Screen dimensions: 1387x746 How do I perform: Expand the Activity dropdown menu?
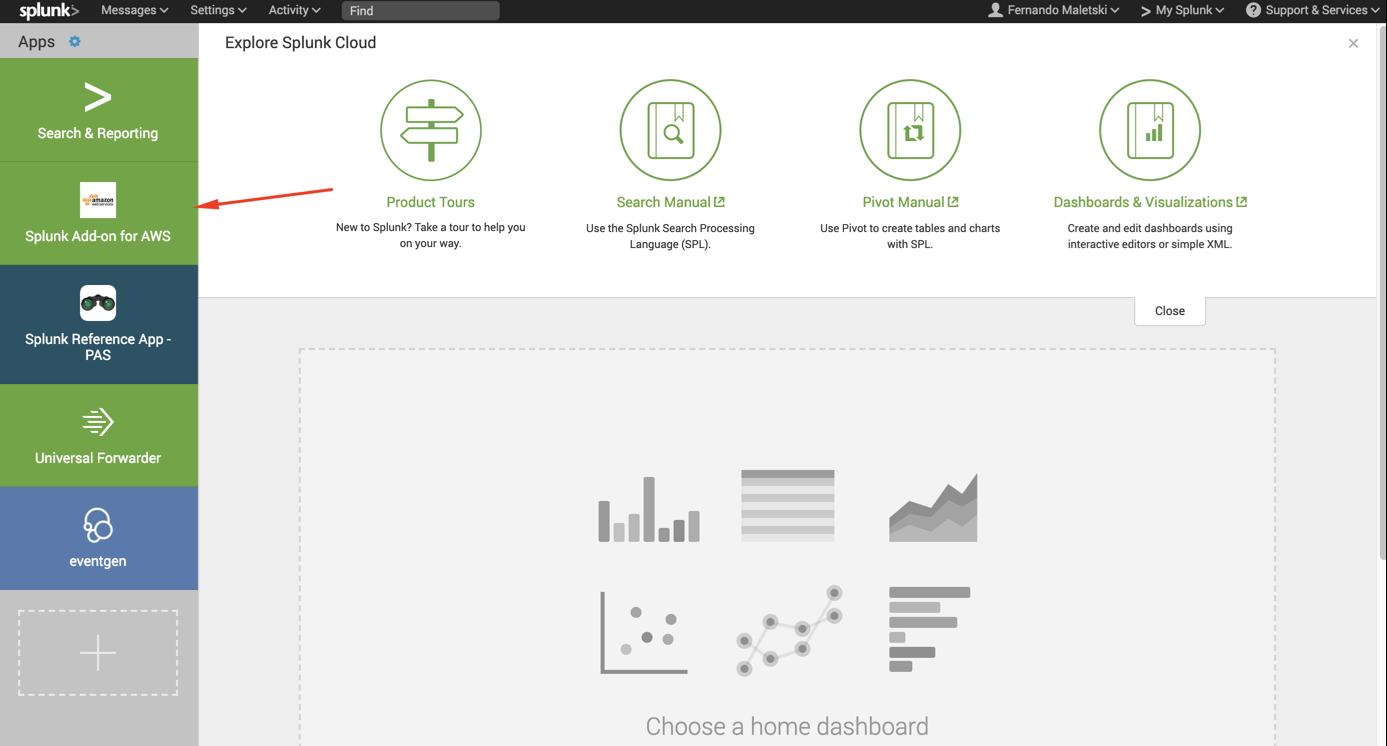[294, 10]
